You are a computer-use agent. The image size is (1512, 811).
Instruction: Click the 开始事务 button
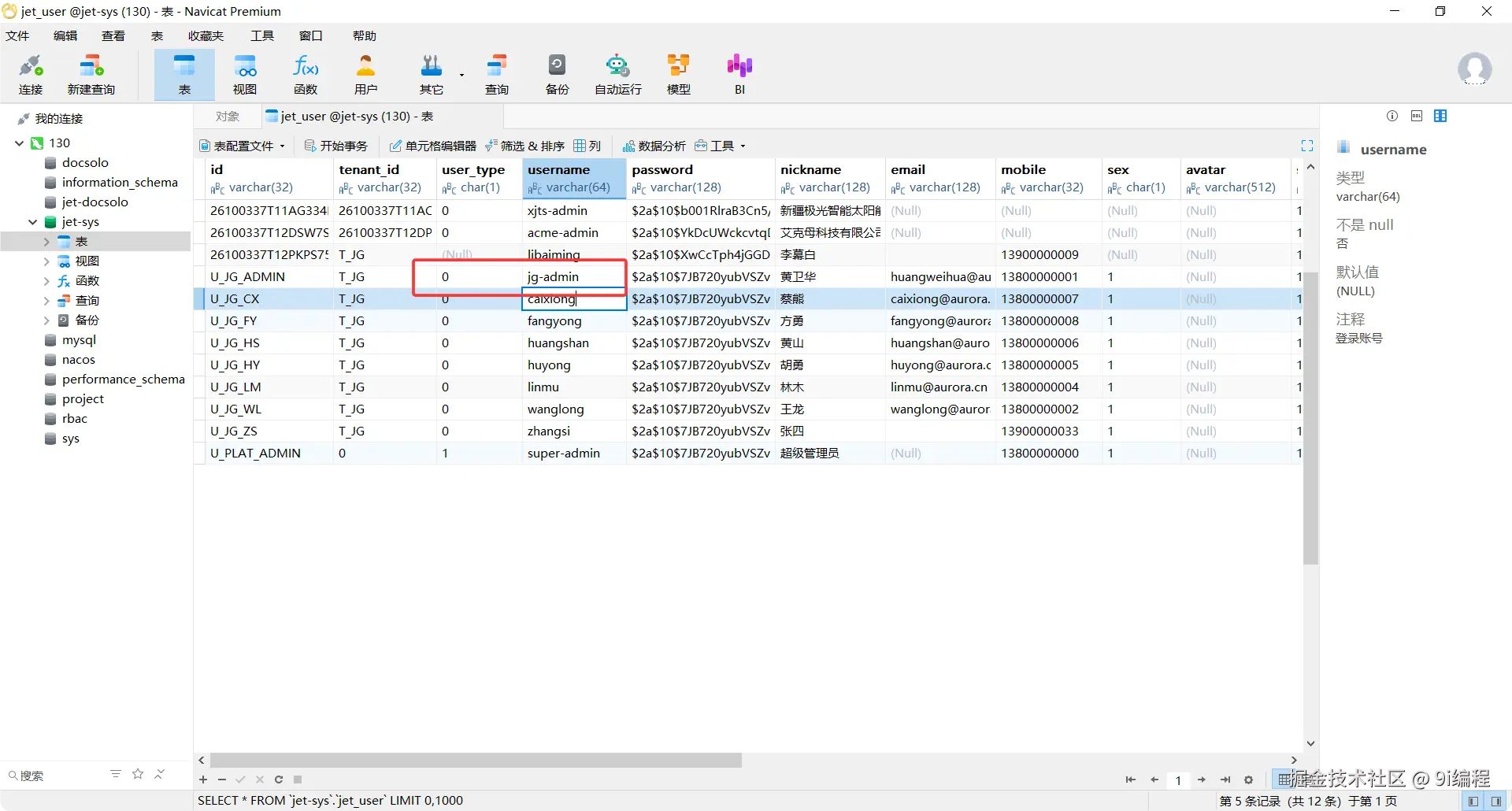point(336,146)
